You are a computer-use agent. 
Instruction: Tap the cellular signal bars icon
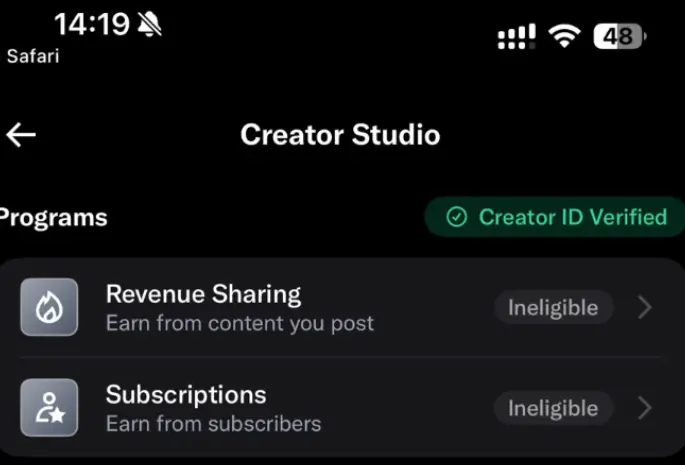coord(516,37)
